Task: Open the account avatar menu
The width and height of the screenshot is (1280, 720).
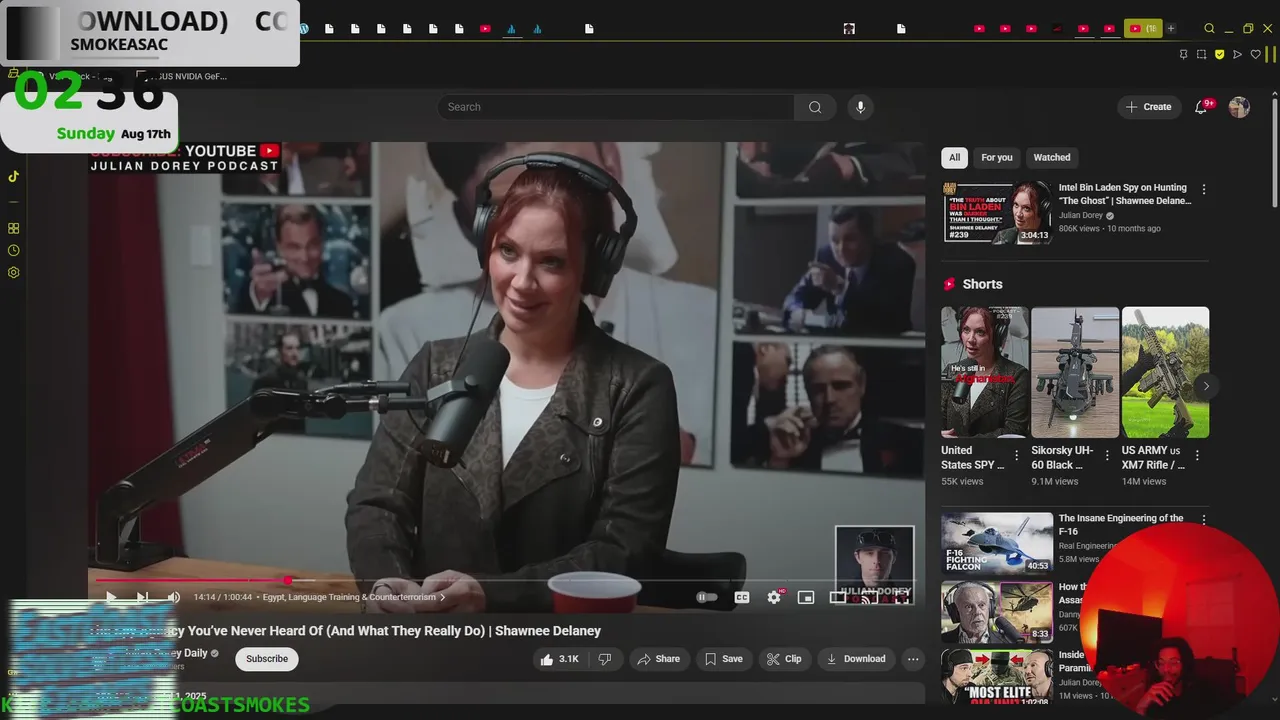Action: tap(1239, 107)
